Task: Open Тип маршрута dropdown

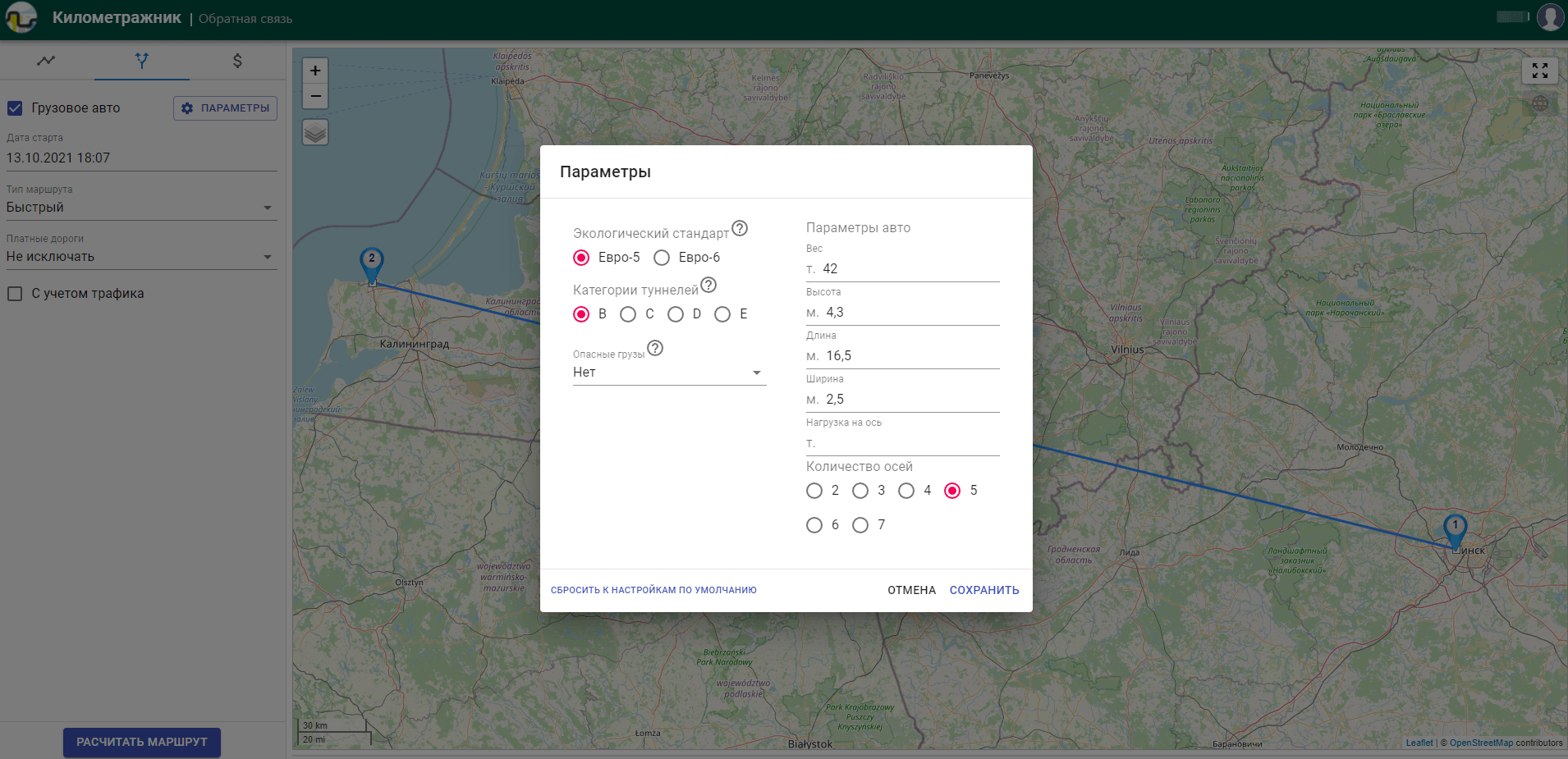Action: [x=141, y=208]
